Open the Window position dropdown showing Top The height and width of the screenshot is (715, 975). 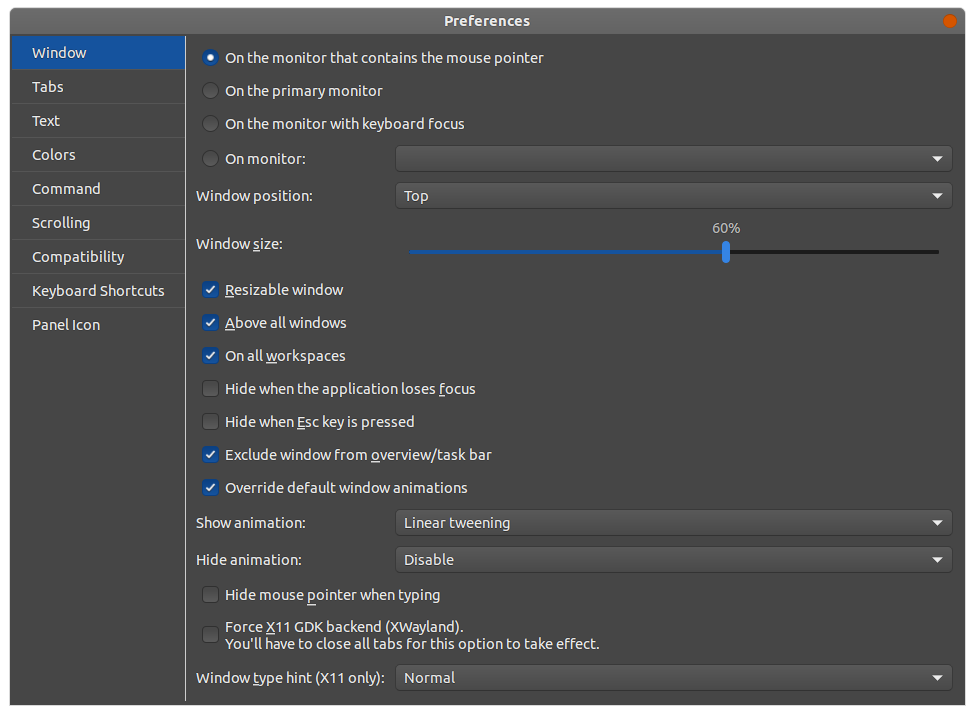coord(673,196)
